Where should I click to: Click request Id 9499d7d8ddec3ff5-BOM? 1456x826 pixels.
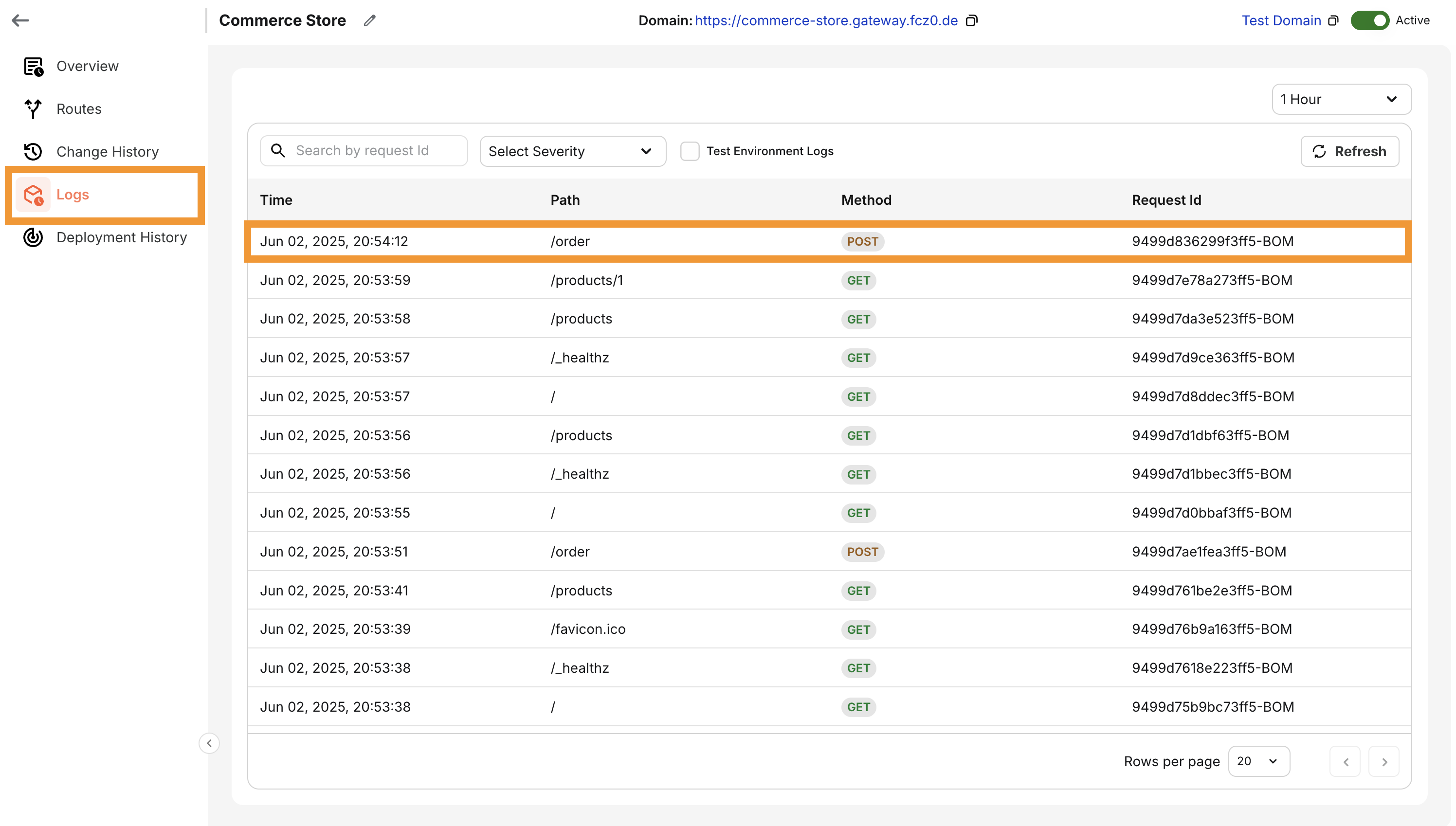[1213, 396]
